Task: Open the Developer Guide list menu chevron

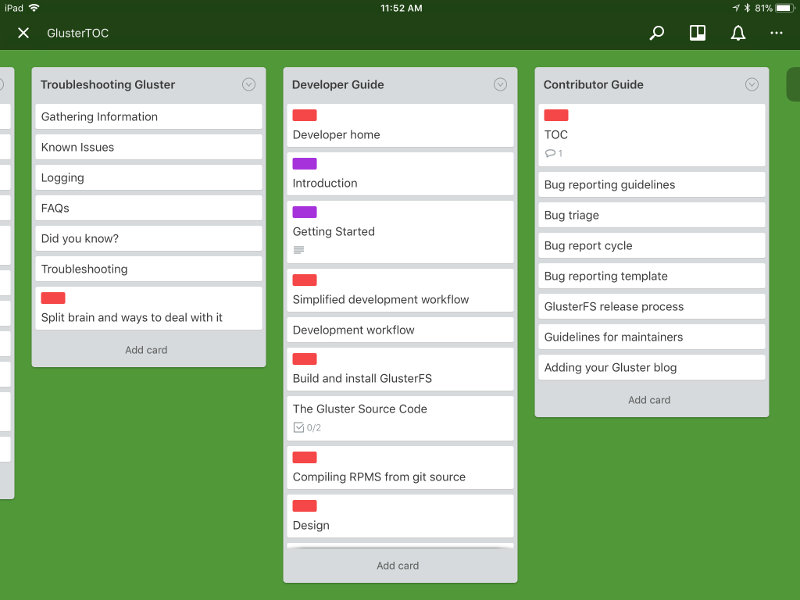Action: point(500,85)
